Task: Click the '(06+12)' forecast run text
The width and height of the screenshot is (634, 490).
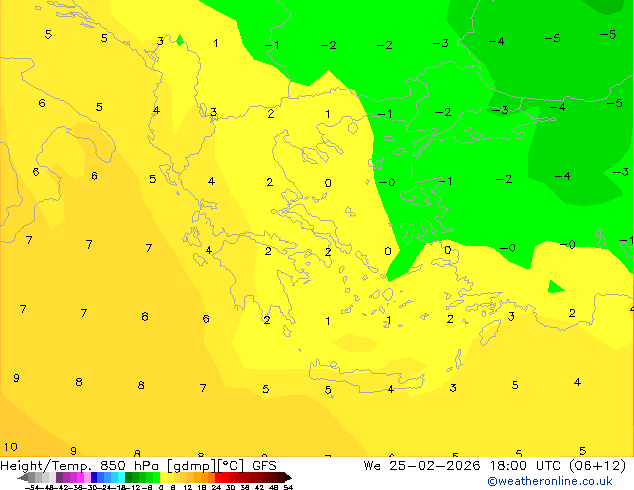Action: coord(598,466)
